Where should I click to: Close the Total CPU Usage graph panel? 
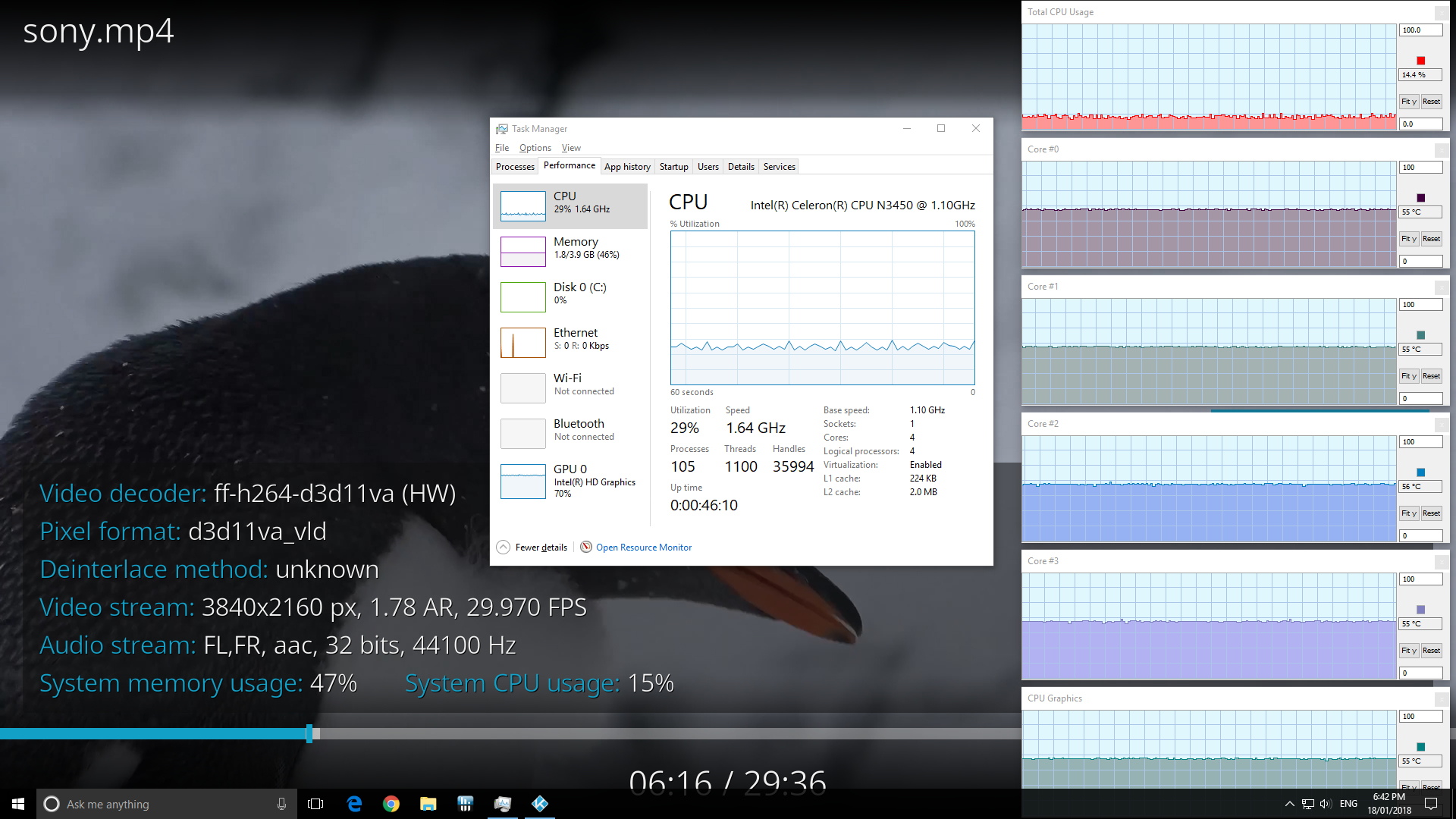pos(1442,13)
